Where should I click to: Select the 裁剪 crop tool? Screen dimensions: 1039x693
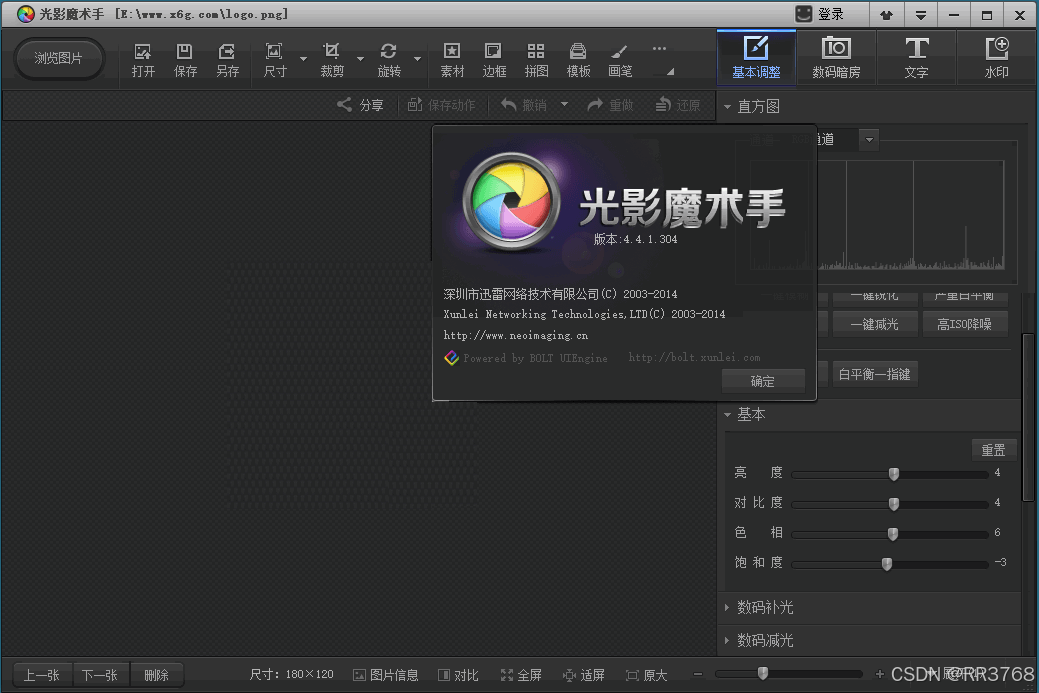332,60
